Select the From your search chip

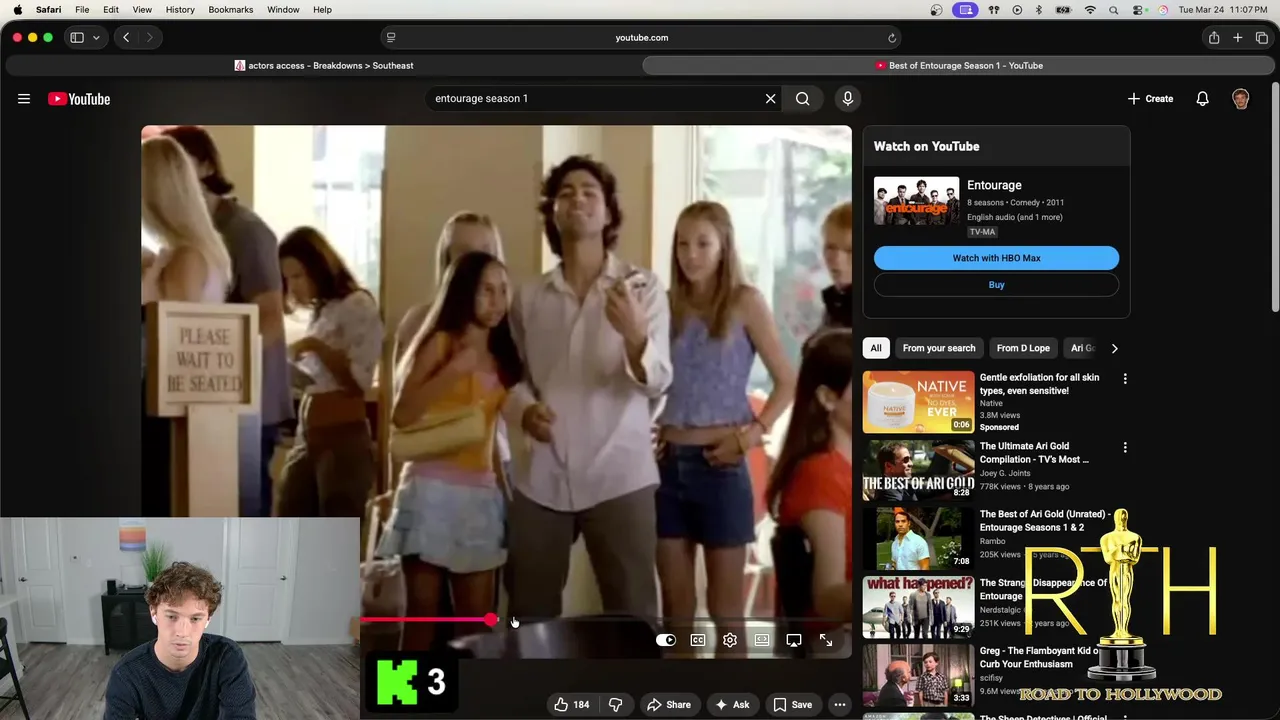click(939, 348)
